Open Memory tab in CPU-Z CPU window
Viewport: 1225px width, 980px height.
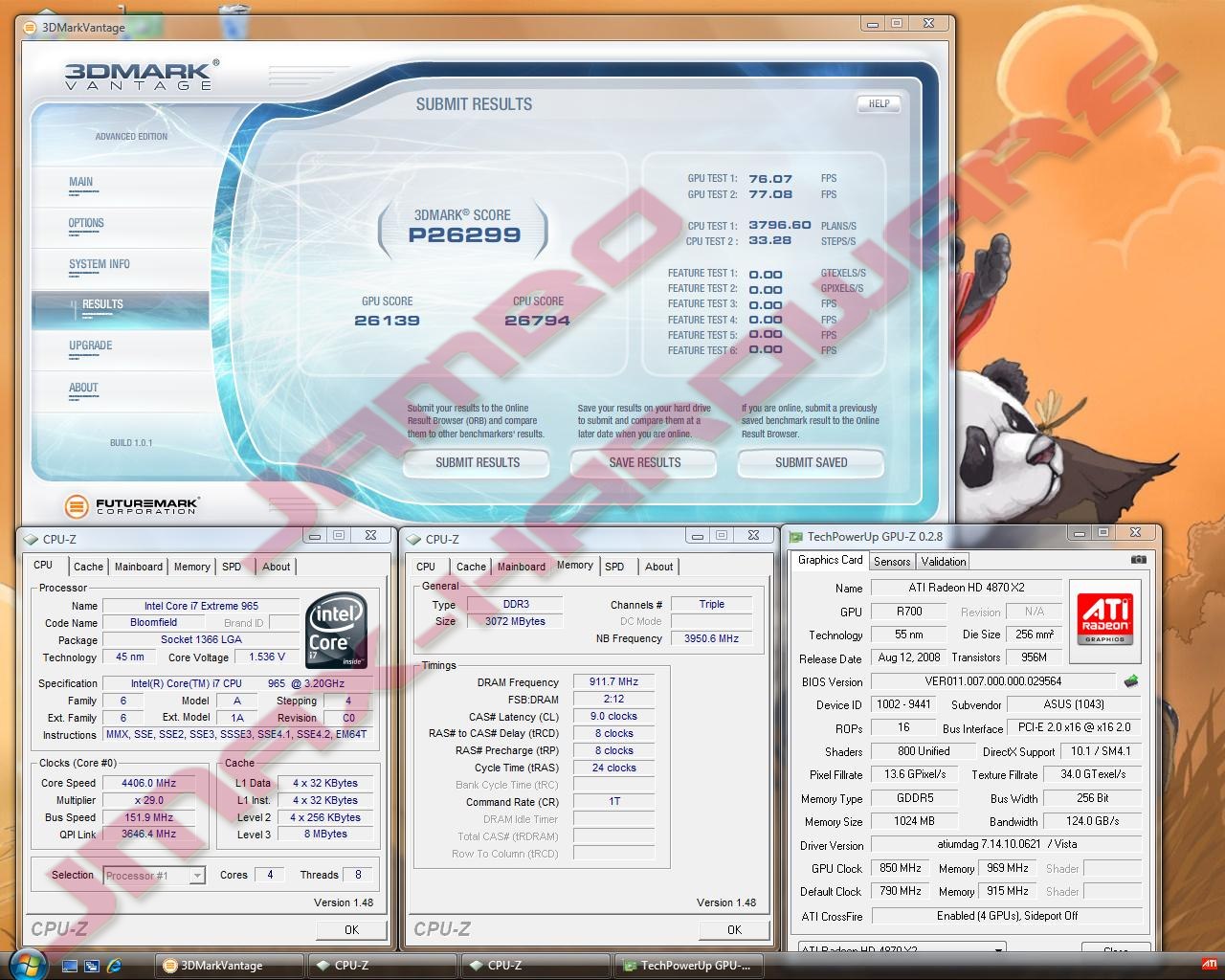[x=191, y=567]
